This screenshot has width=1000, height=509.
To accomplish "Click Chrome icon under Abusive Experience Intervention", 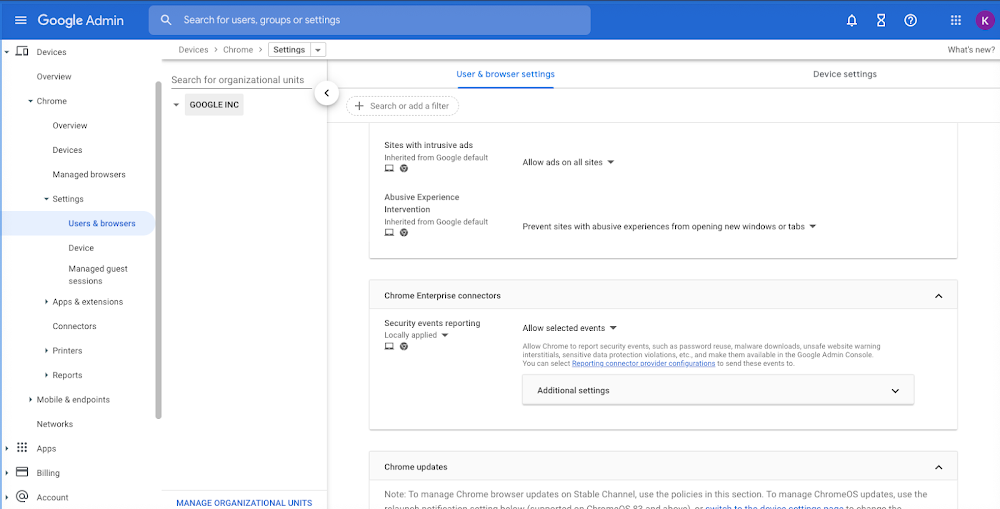I will pos(404,233).
